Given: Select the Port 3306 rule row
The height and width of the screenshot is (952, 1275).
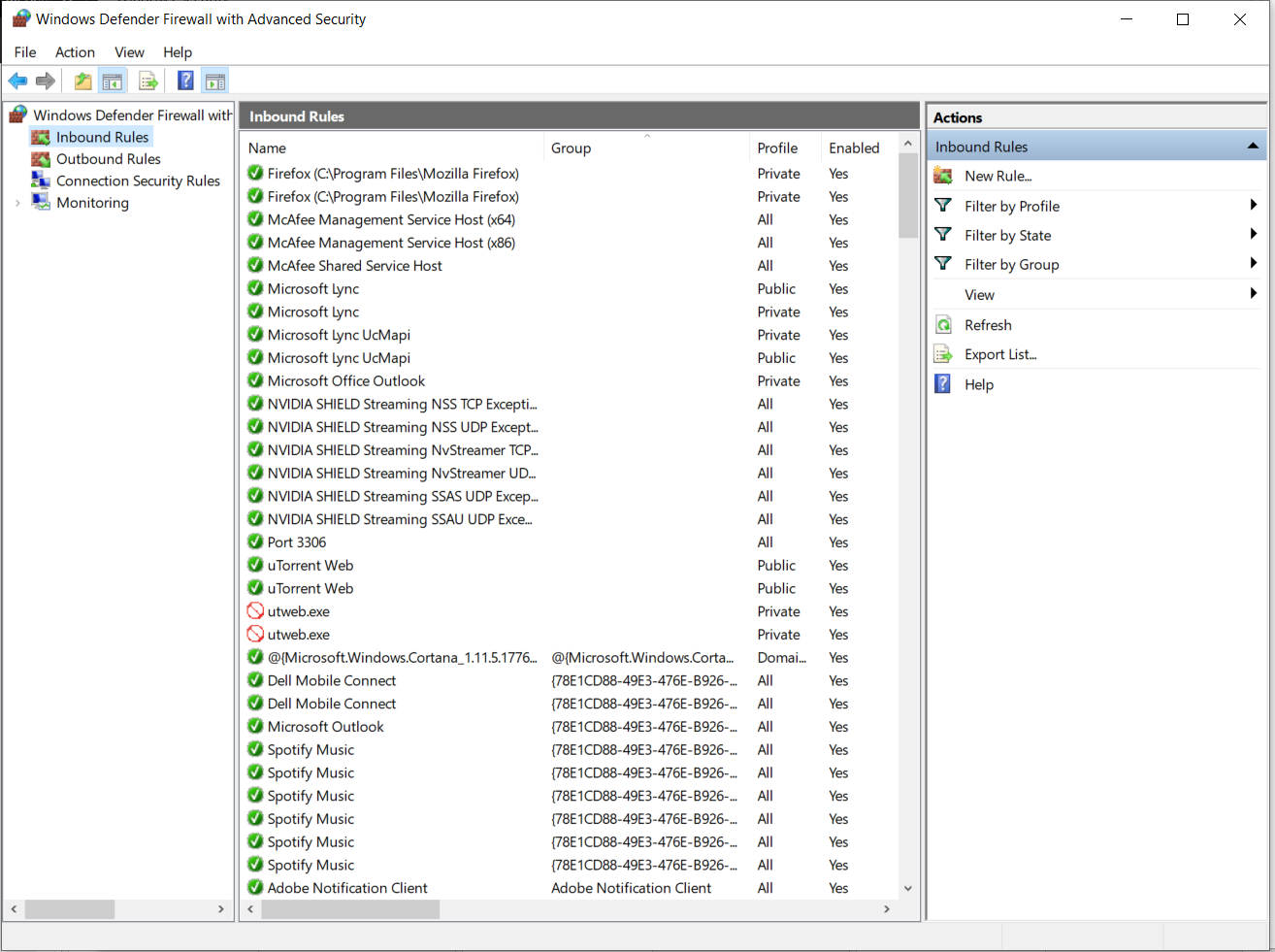Looking at the screenshot, I should coord(570,542).
